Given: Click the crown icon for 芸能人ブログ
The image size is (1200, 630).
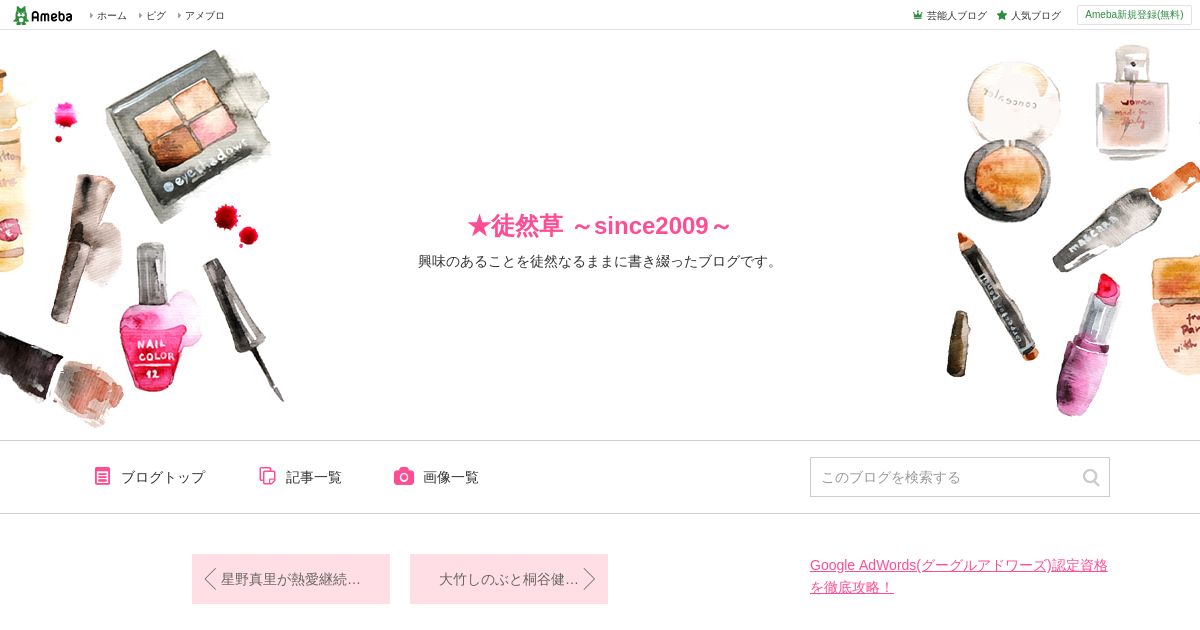Looking at the screenshot, I should click(x=918, y=15).
